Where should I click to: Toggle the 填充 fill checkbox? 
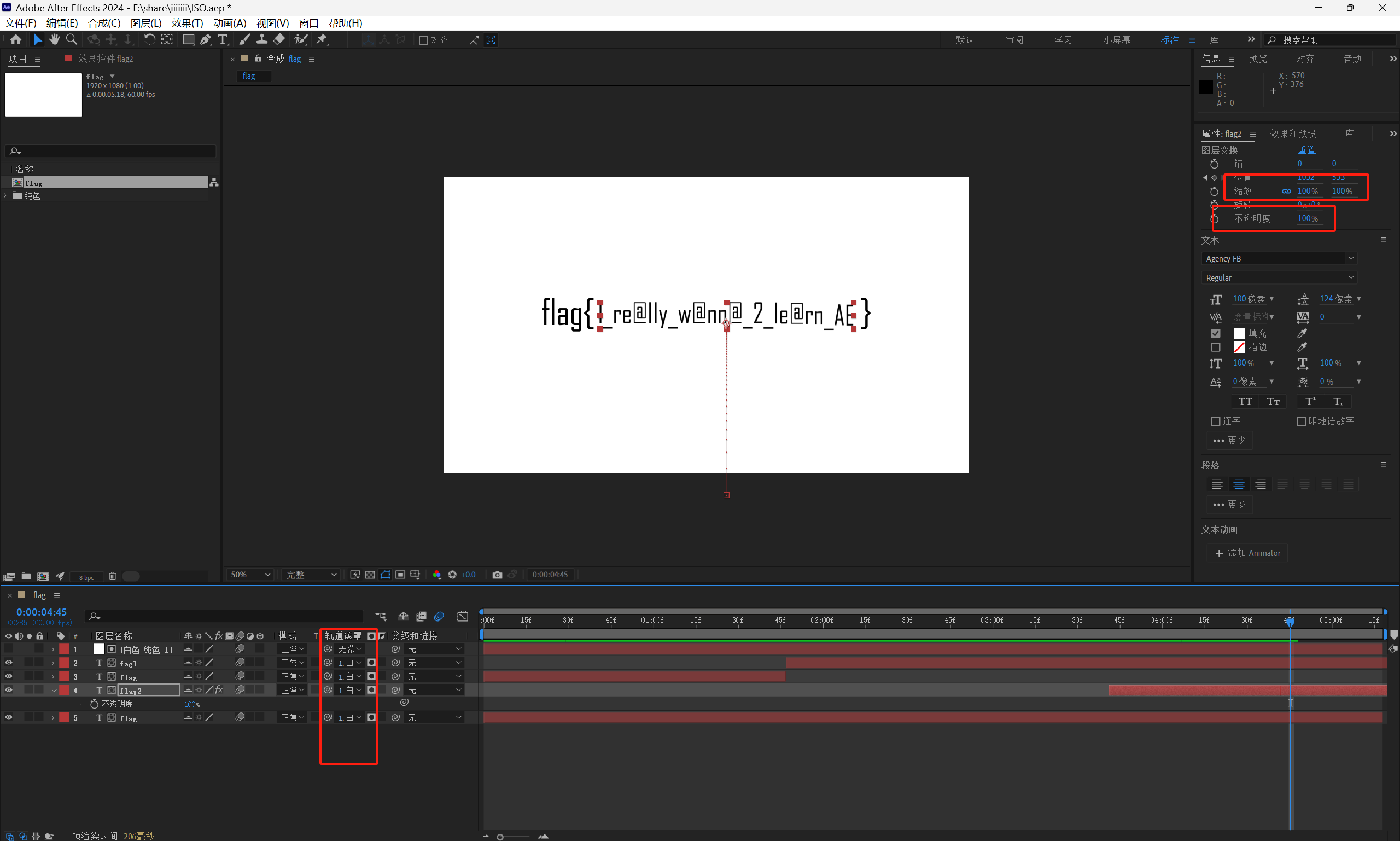[1215, 333]
